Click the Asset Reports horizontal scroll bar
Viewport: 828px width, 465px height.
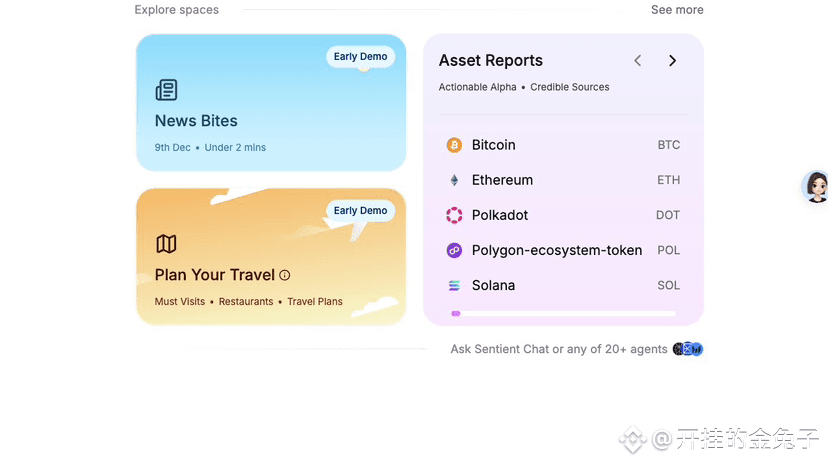point(563,314)
